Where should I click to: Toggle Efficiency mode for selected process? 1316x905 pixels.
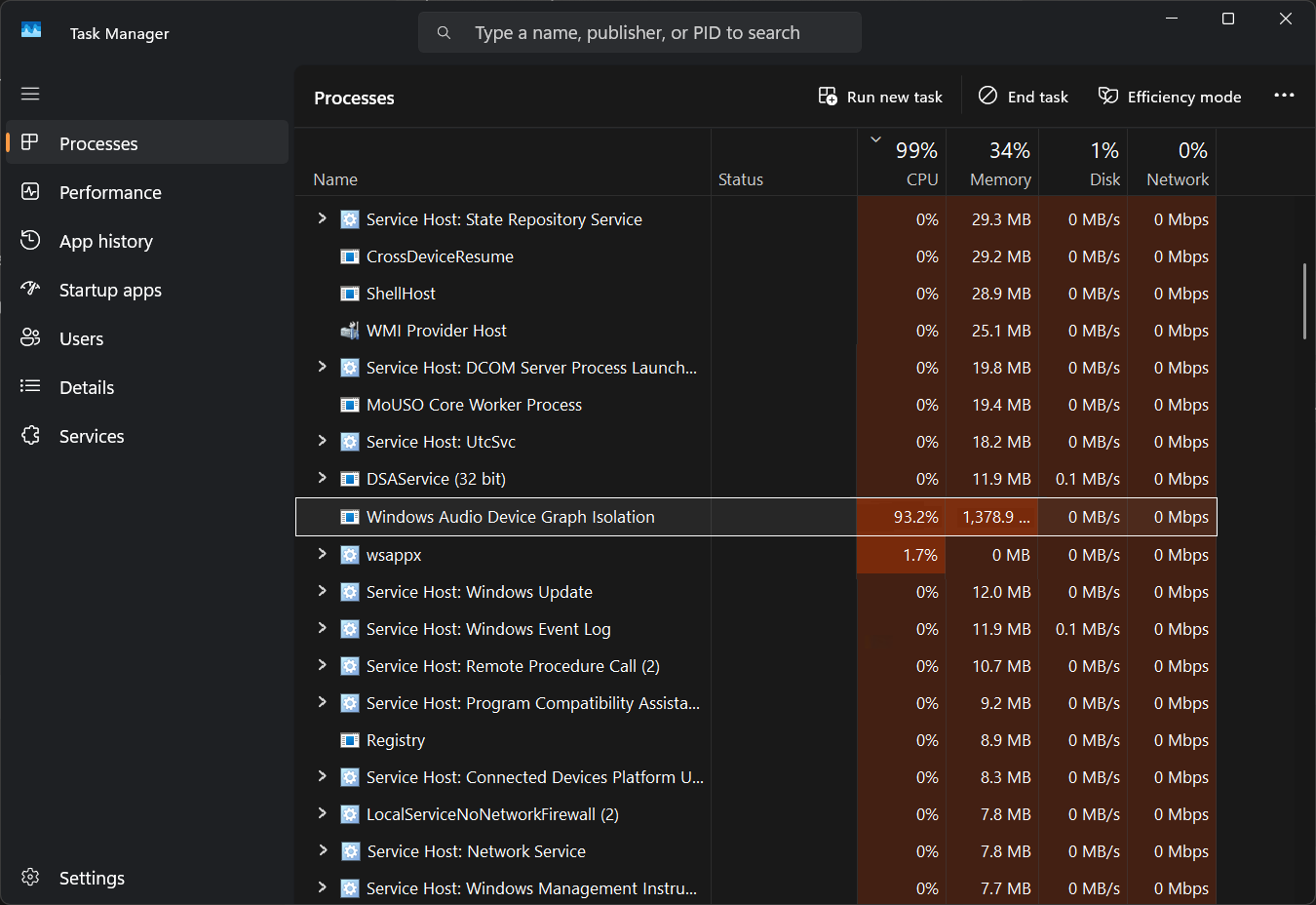[x=1170, y=97]
